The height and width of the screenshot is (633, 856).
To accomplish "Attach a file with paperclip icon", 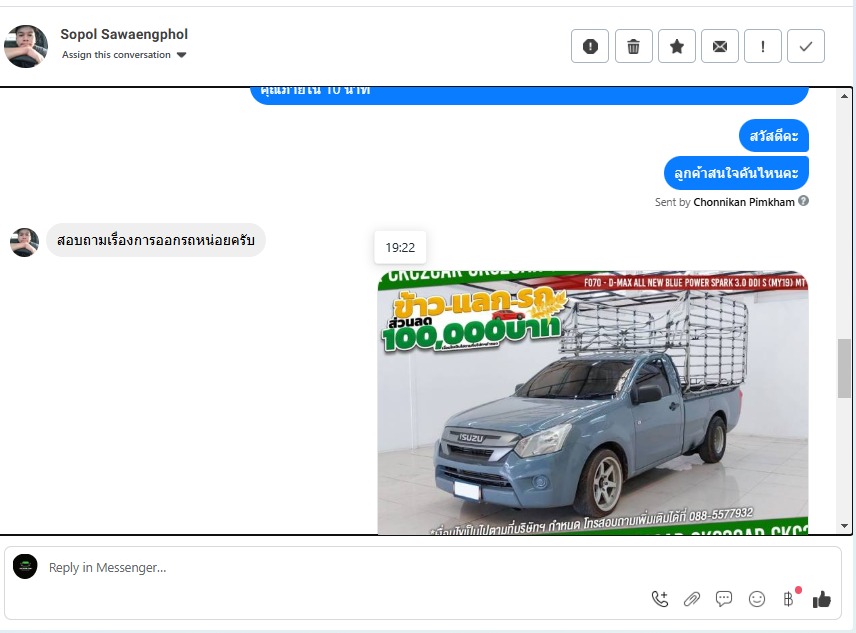I will 692,599.
